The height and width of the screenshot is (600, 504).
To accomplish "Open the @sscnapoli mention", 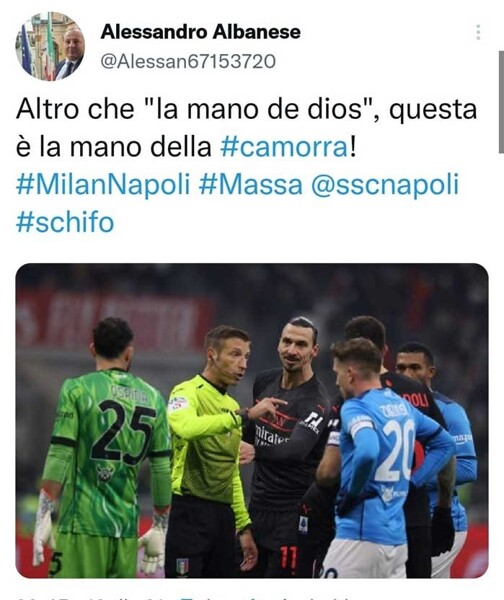I will (x=385, y=185).
